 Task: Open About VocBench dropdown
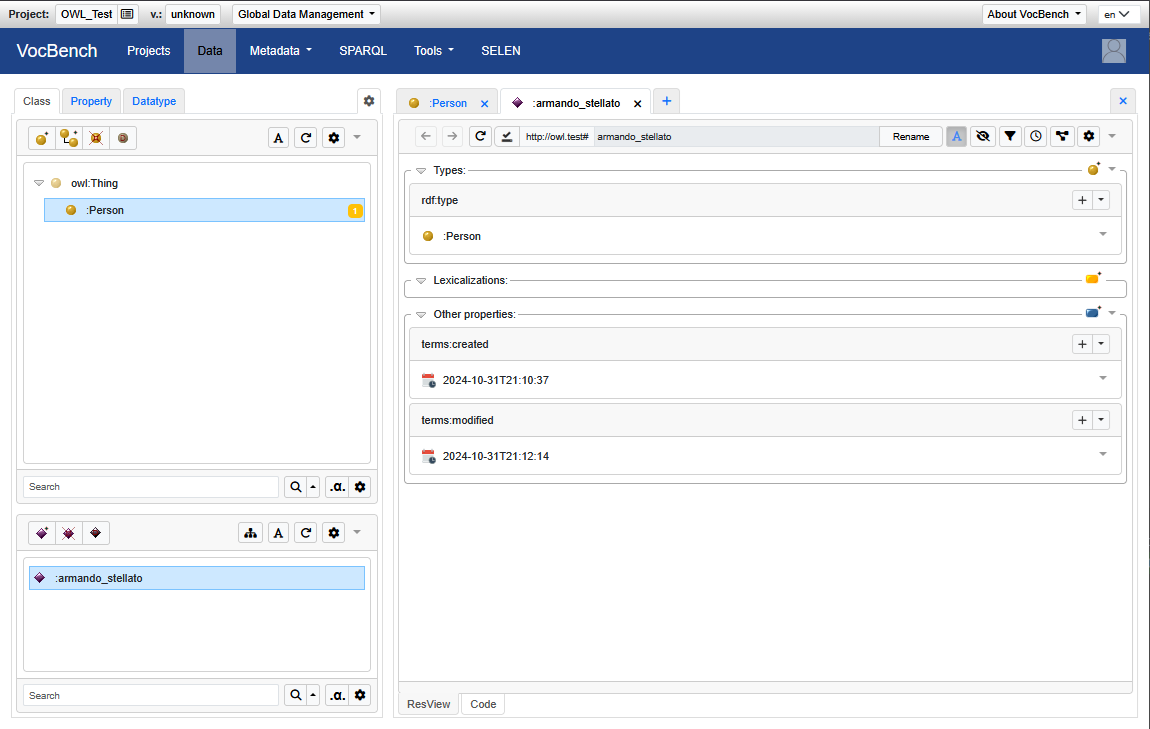coord(1033,14)
